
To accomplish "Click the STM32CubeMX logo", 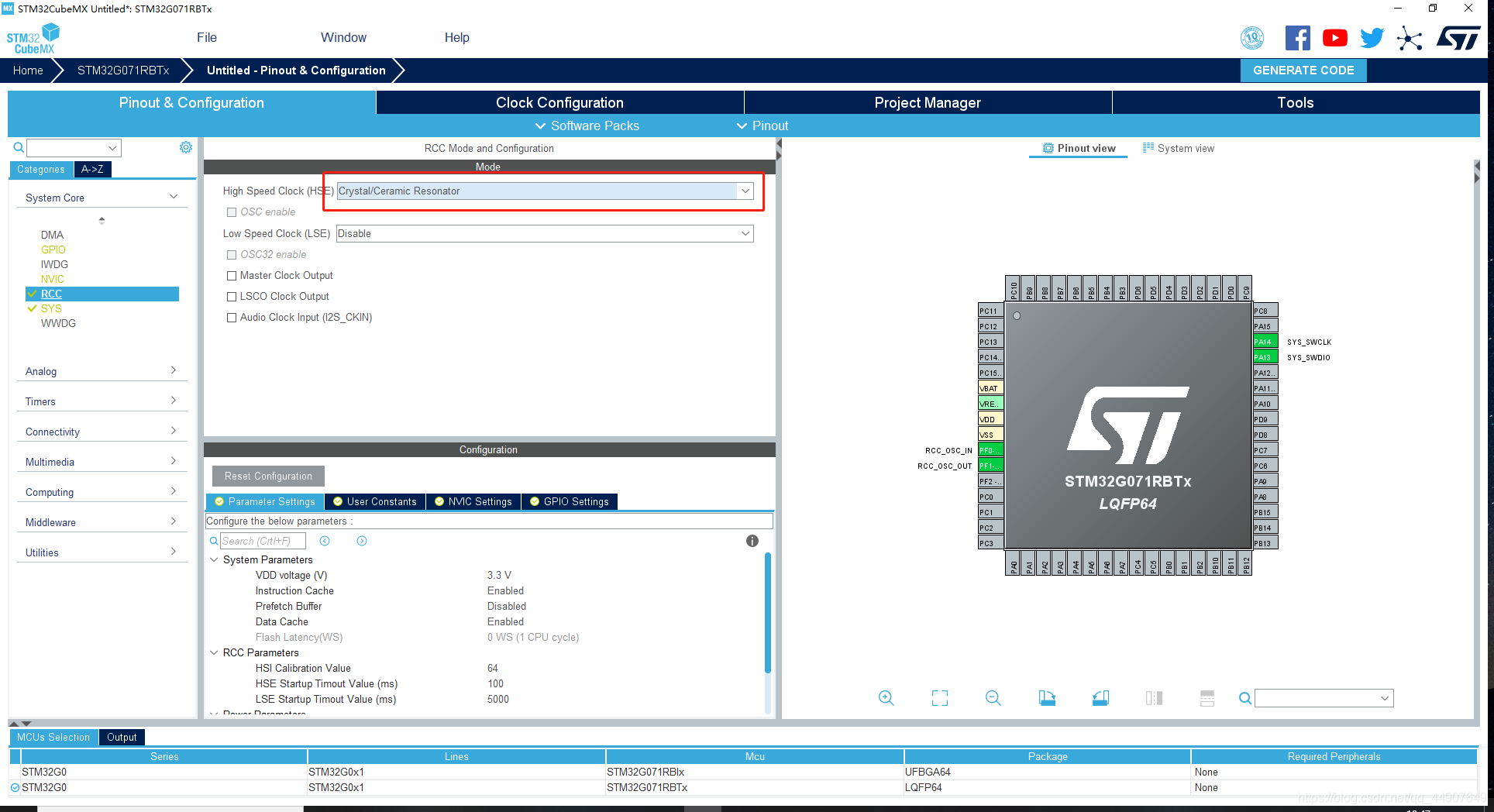I will point(33,39).
